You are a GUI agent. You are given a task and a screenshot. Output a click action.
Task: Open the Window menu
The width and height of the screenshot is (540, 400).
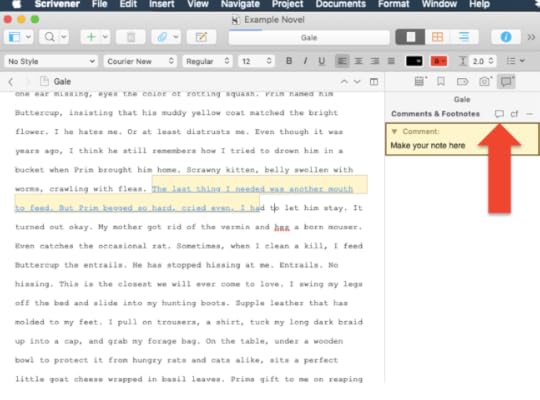439,4
